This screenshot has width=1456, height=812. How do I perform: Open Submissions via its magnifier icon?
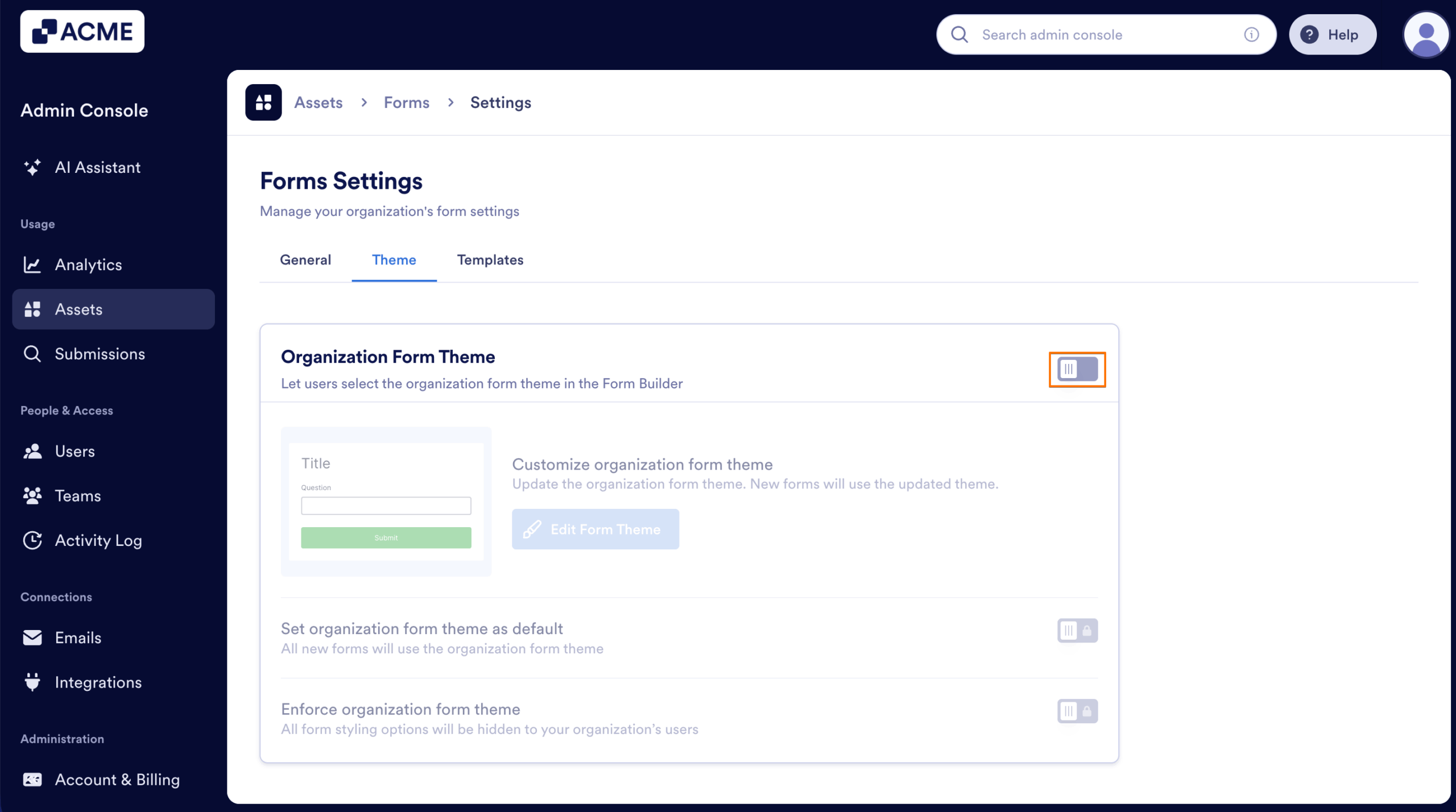click(33, 353)
